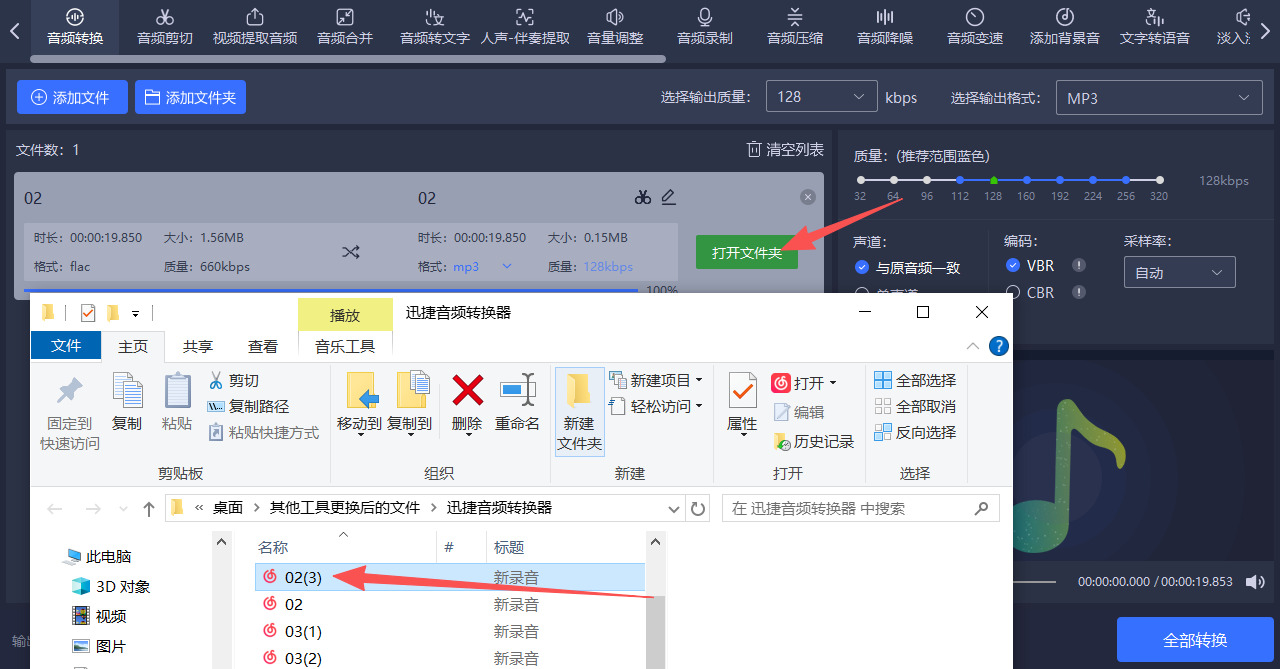Switch to the 文件 tab in Explorer
This screenshot has width=1280, height=669.
click(x=66, y=345)
